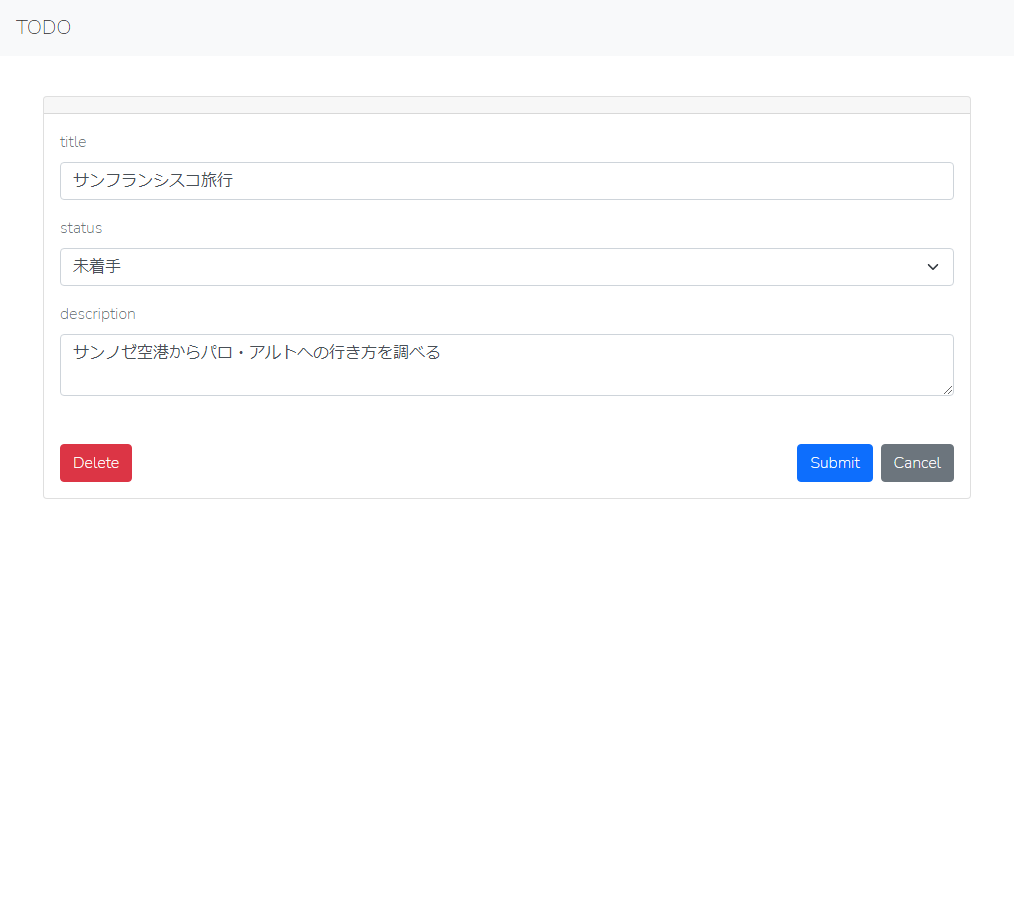Click the サンフランシスコ旅行 text in title
The image size is (1014, 900).
click(x=153, y=181)
